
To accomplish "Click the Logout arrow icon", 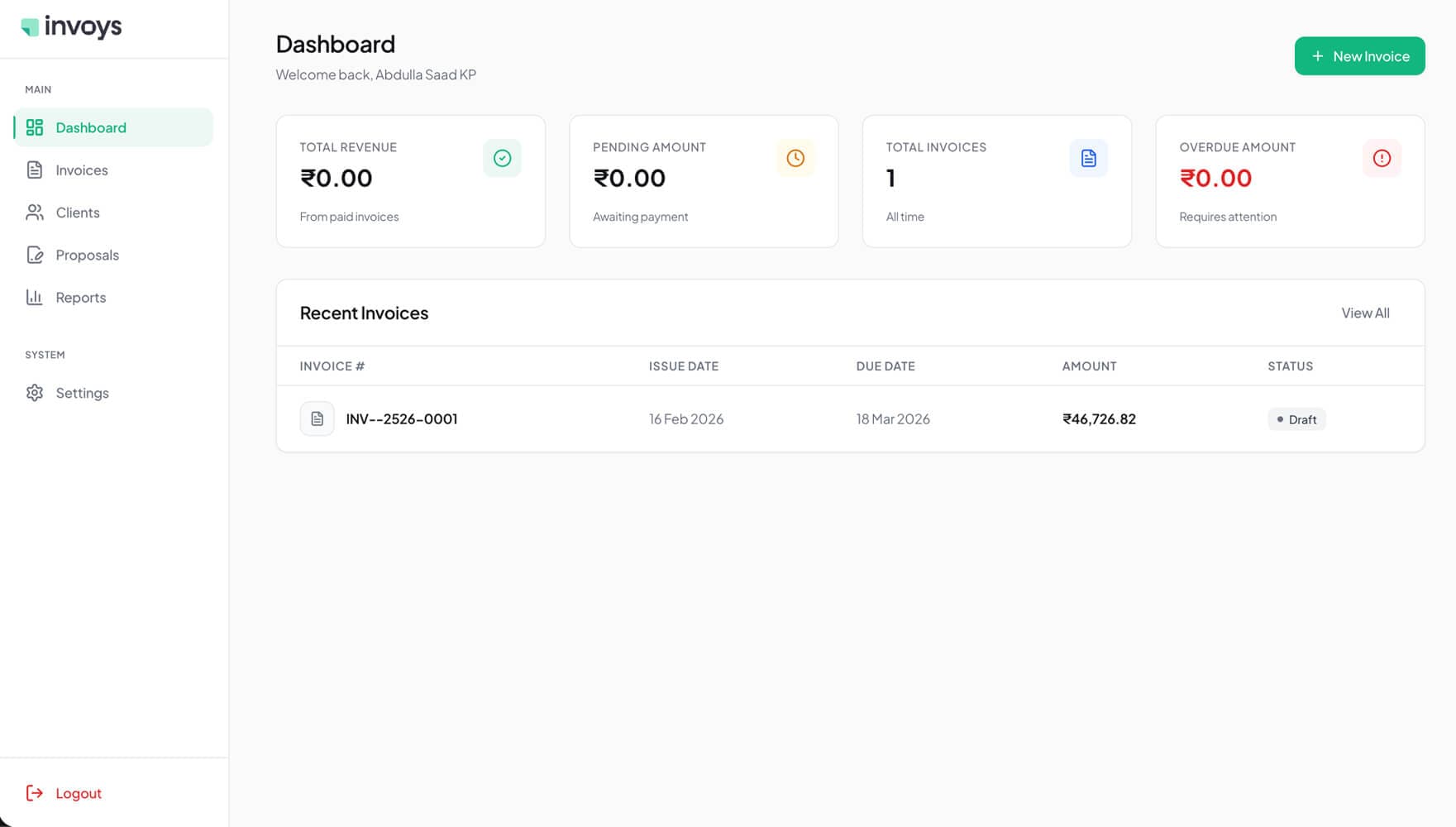I will [x=35, y=793].
